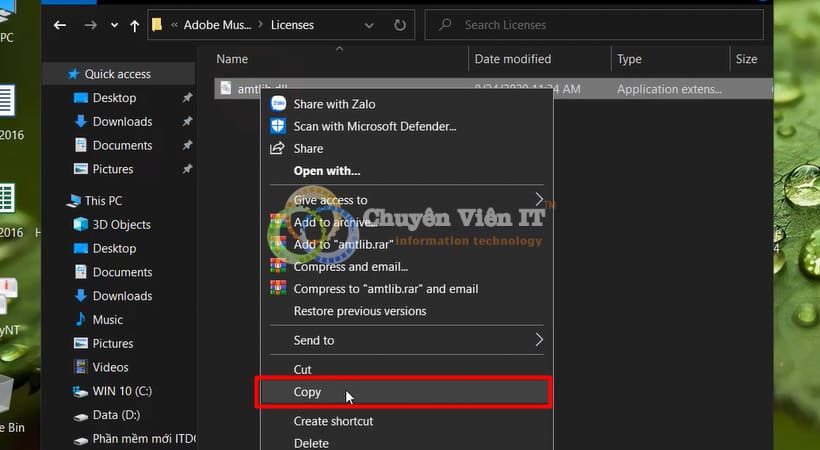
Task: Select Cut in the context menu
Action: tap(302, 369)
